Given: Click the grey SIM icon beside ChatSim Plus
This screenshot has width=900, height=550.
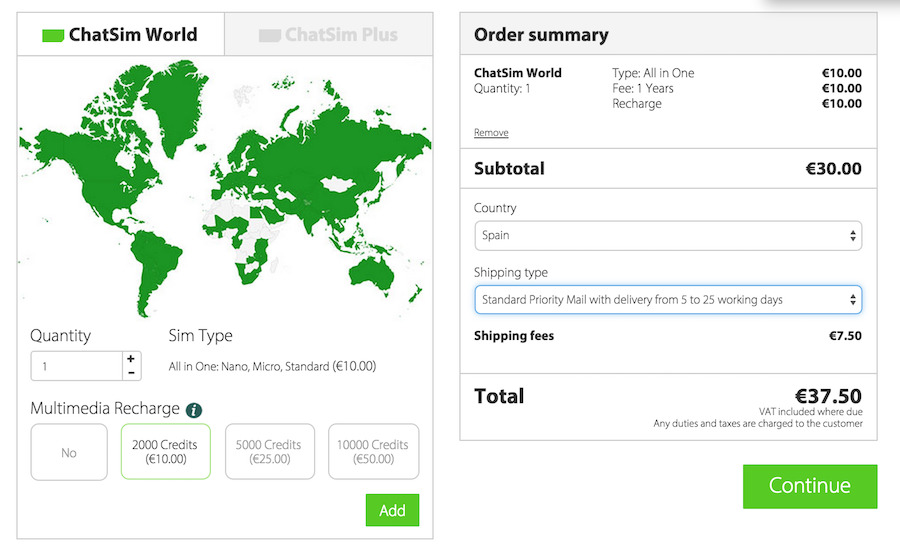Looking at the screenshot, I should tap(269, 35).
